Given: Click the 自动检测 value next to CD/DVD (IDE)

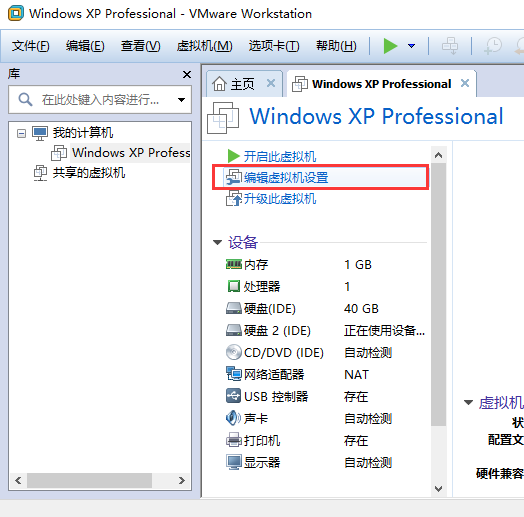Looking at the screenshot, I should pos(368,353).
